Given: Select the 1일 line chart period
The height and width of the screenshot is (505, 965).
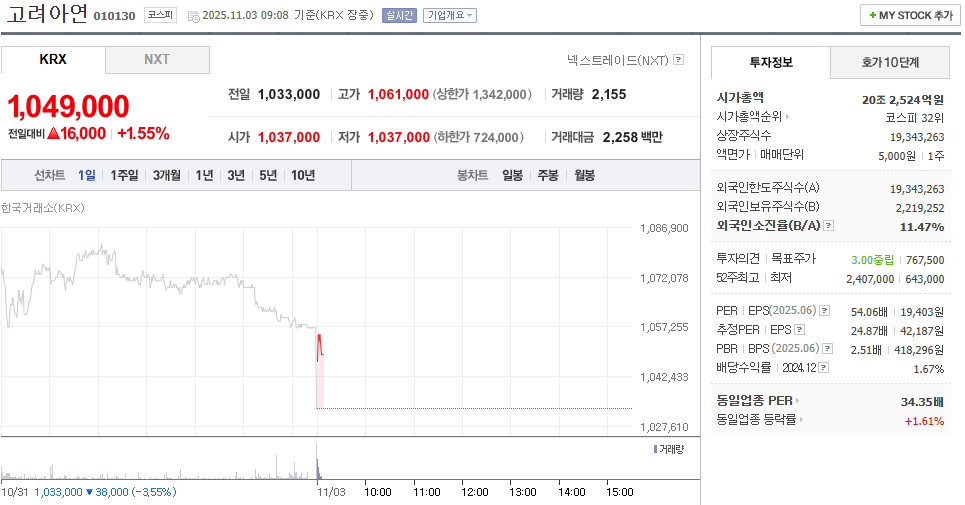Looking at the screenshot, I should point(87,175).
